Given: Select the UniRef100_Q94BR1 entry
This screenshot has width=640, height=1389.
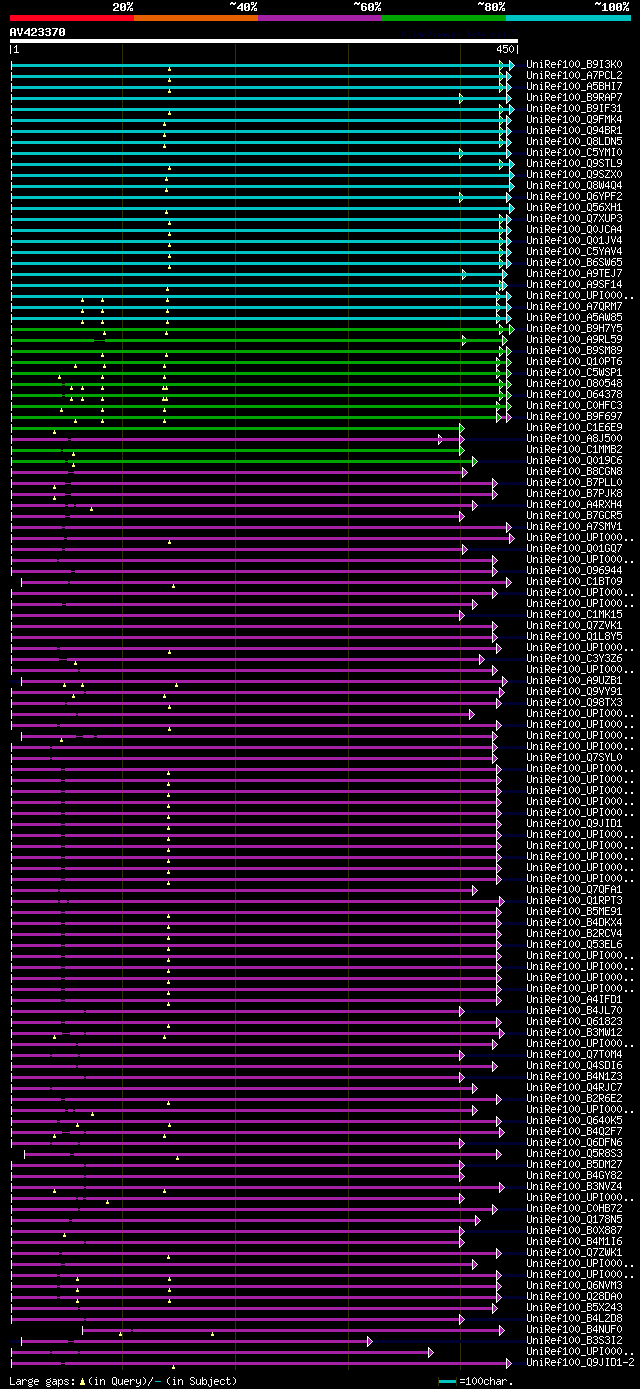Looking at the screenshot, I should tap(575, 131).
